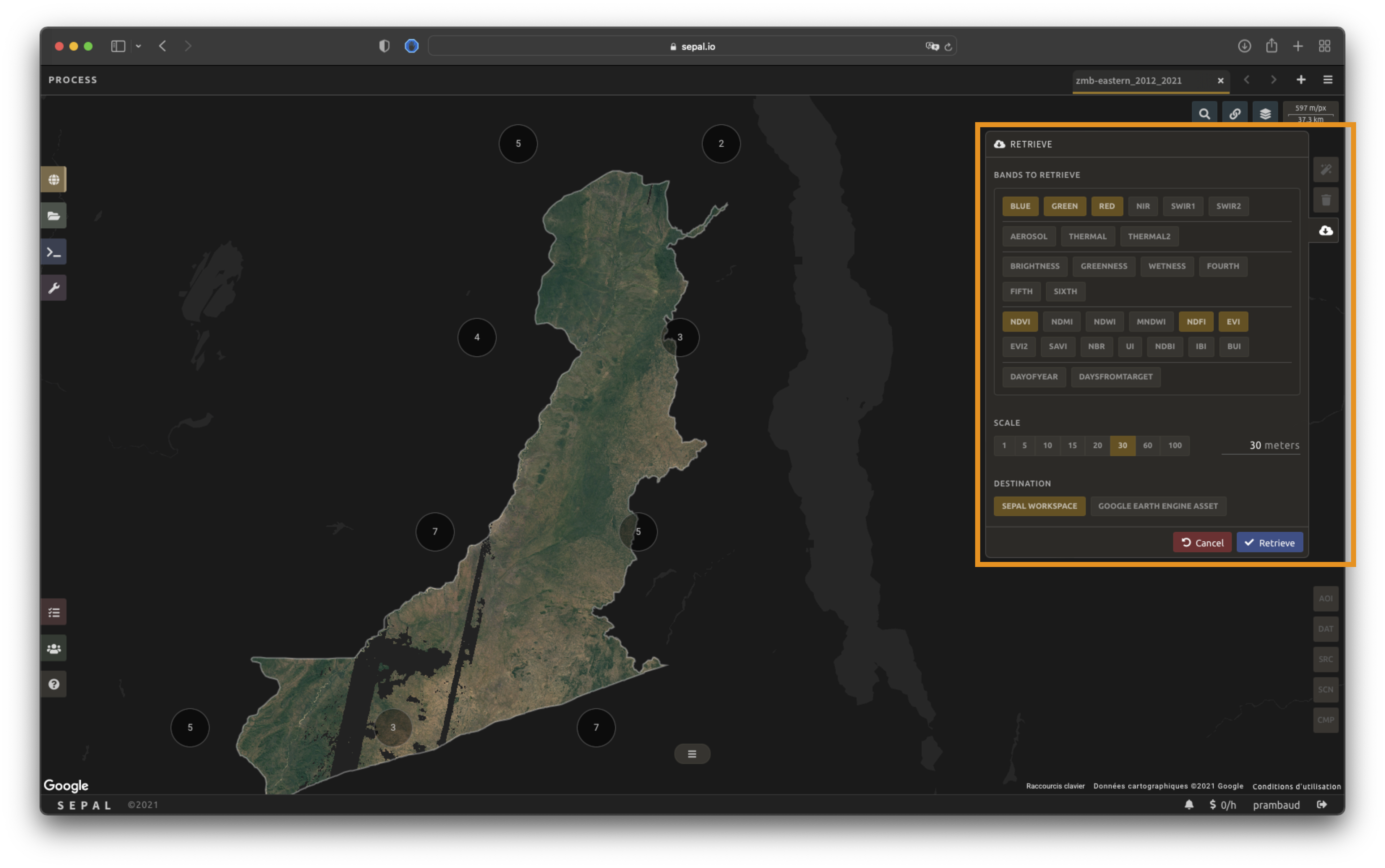
Task: Toggle the NIR band selection
Action: coord(1143,206)
